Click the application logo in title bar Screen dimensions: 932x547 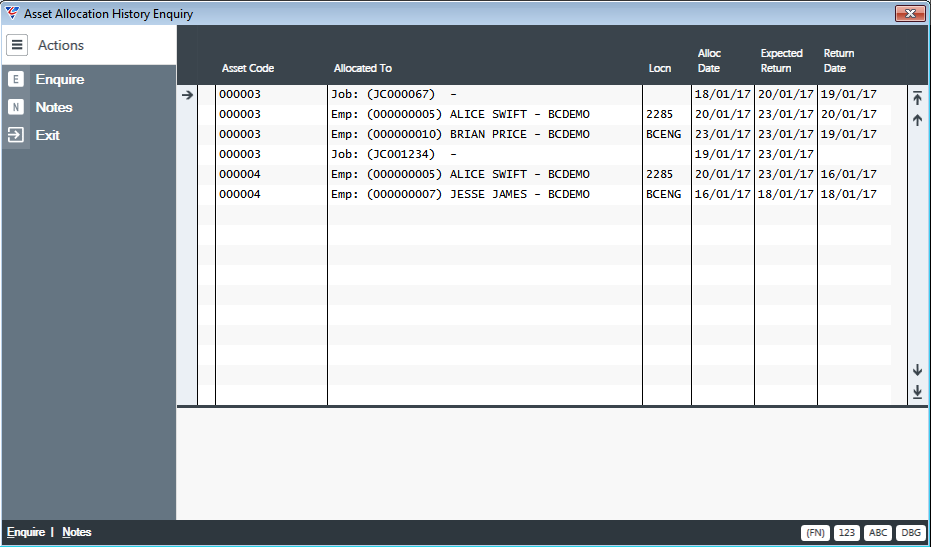pos(11,13)
